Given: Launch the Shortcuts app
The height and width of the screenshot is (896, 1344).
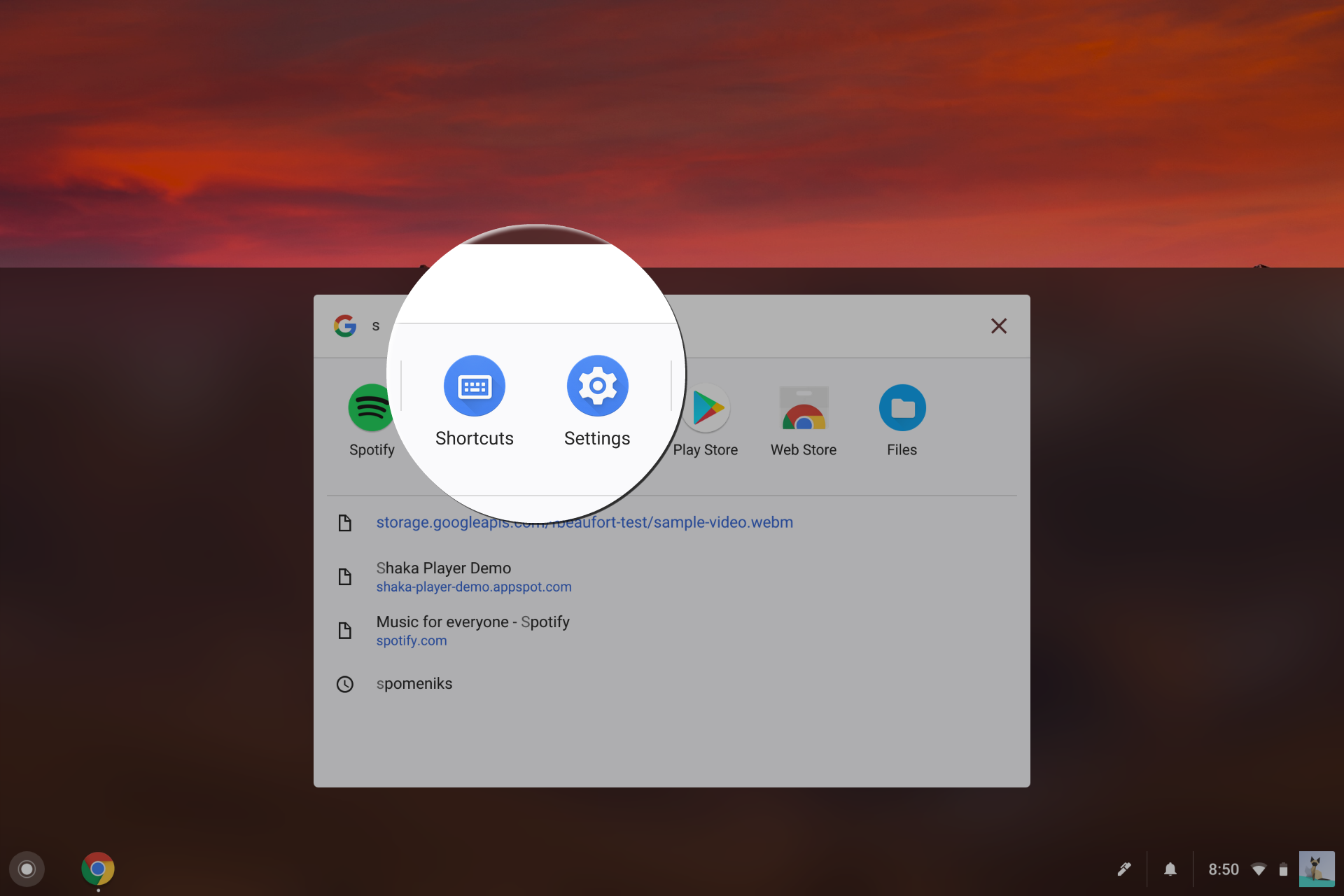Looking at the screenshot, I should 475,386.
